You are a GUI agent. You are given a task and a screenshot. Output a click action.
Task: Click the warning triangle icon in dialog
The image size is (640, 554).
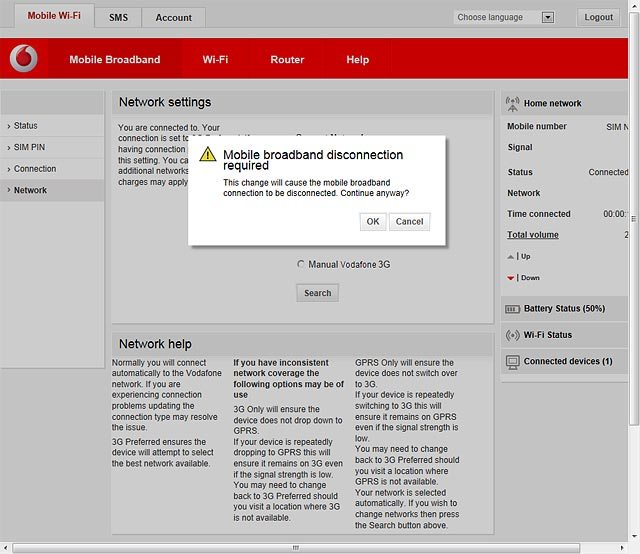(208, 154)
